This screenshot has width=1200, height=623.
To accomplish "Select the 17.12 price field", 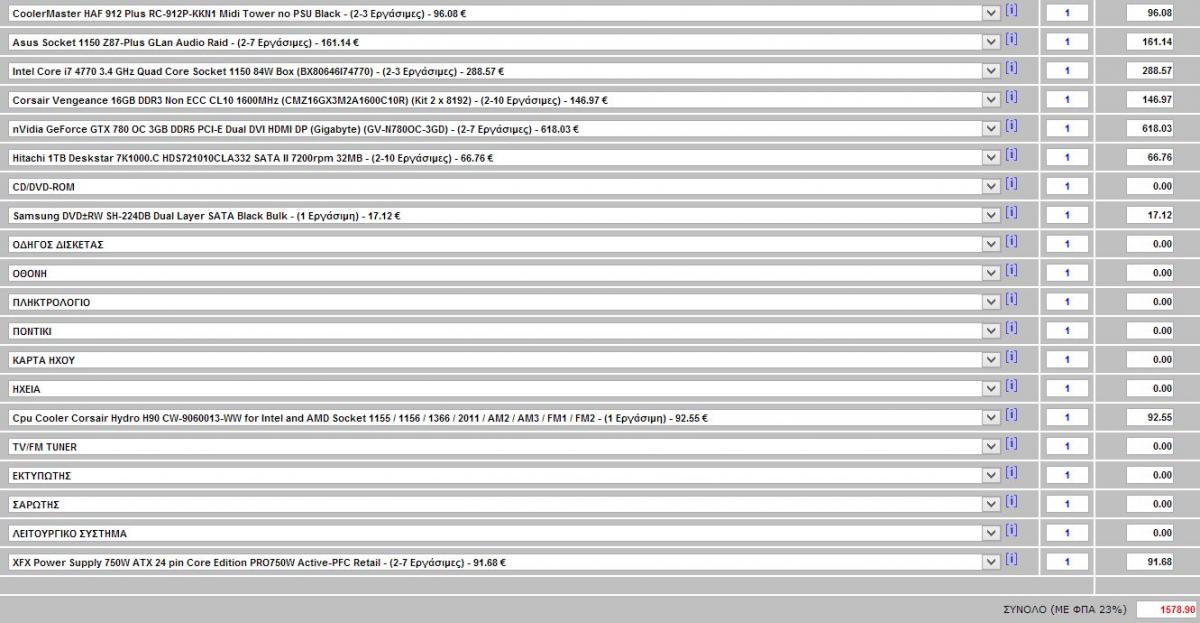I will pyautogui.click(x=1150, y=215).
